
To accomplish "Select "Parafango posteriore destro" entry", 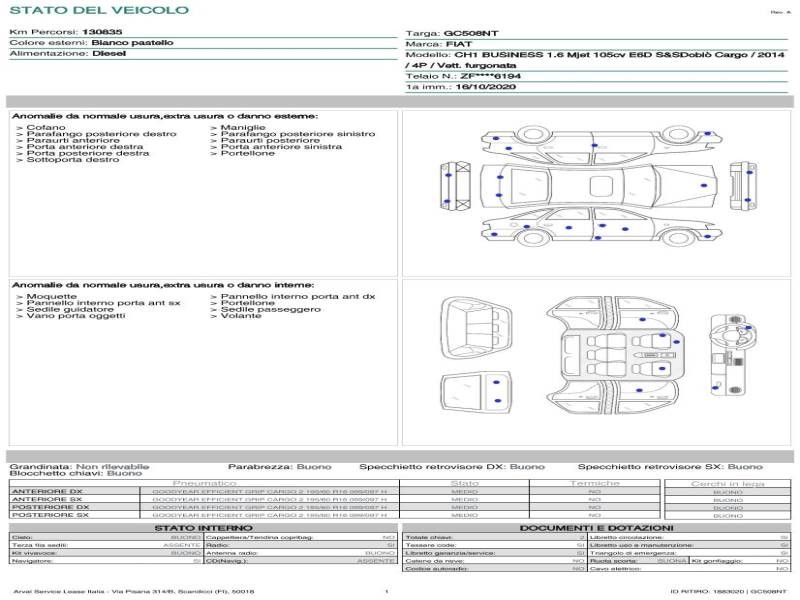I will coord(102,134).
